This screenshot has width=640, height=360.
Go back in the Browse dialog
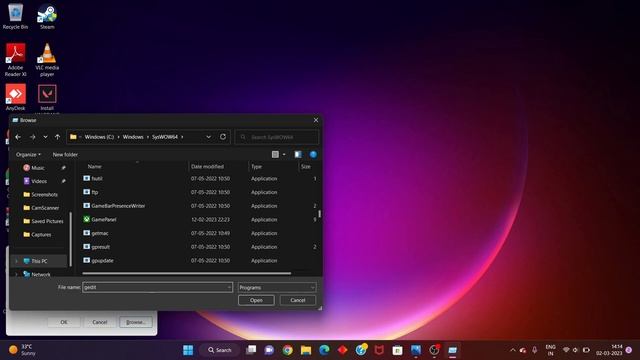[18, 137]
